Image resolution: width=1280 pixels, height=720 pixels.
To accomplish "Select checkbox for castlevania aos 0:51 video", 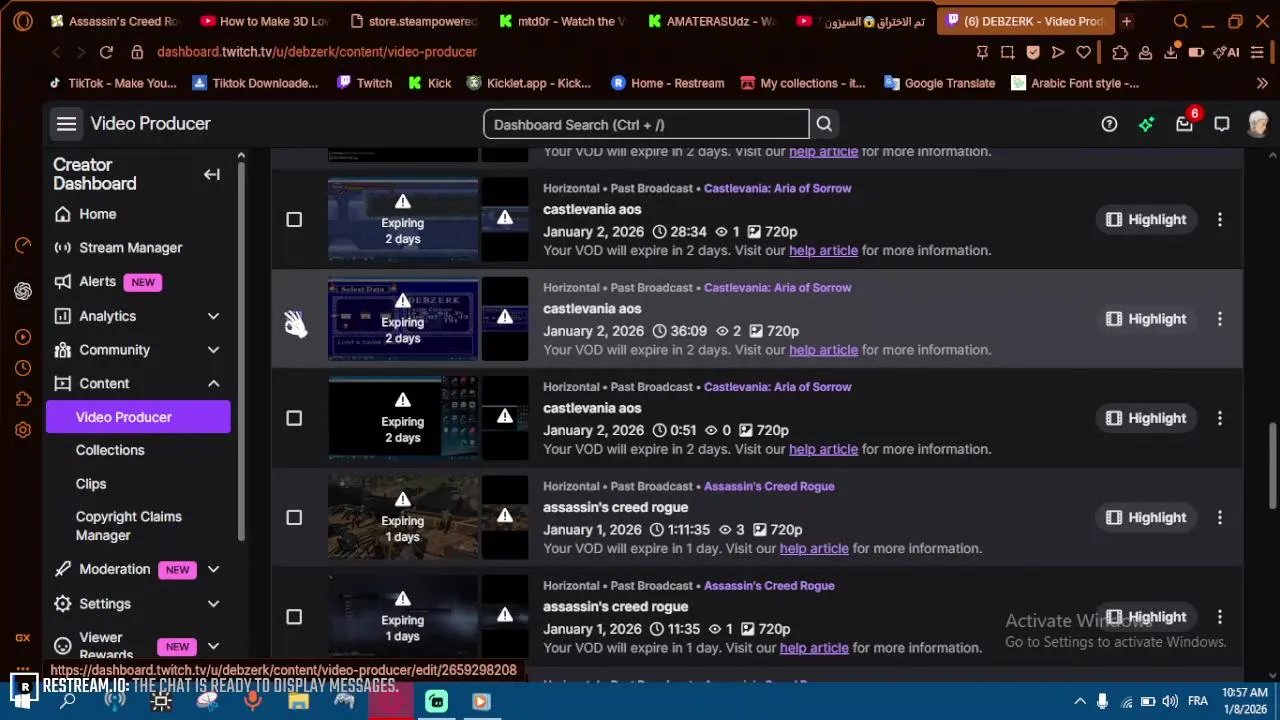I will point(294,418).
